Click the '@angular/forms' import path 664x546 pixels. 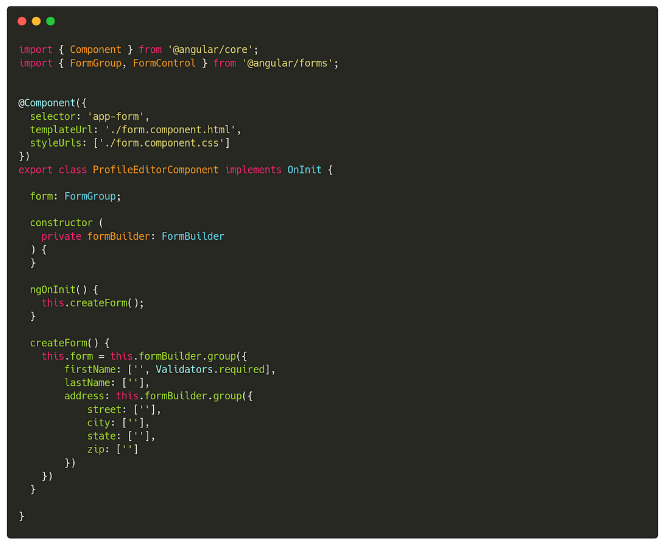coord(290,63)
